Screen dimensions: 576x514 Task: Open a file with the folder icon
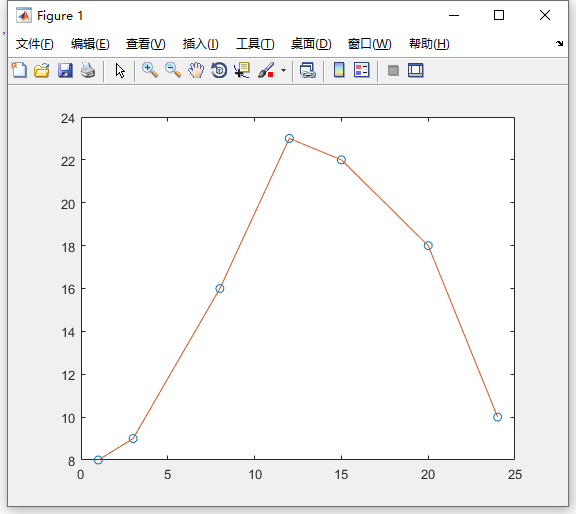click(x=42, y=70)
